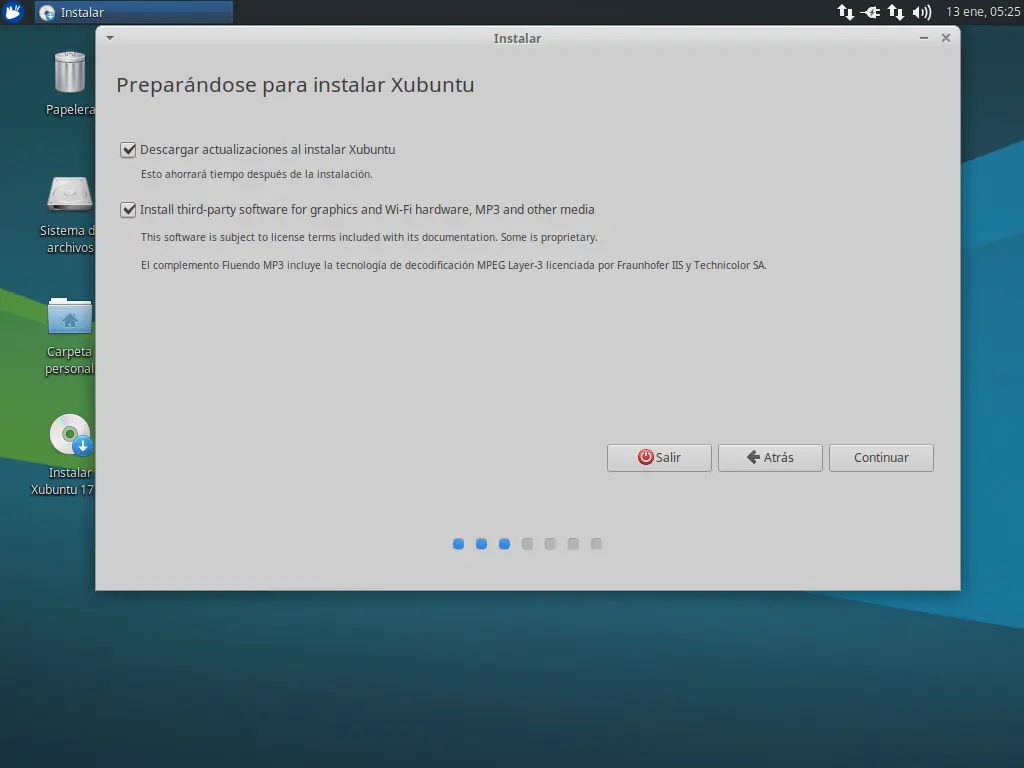Click the Fluendo MP3 complement description
Image resolution: width=1024 pixels, height=768 pixels.
click(453, 265)
